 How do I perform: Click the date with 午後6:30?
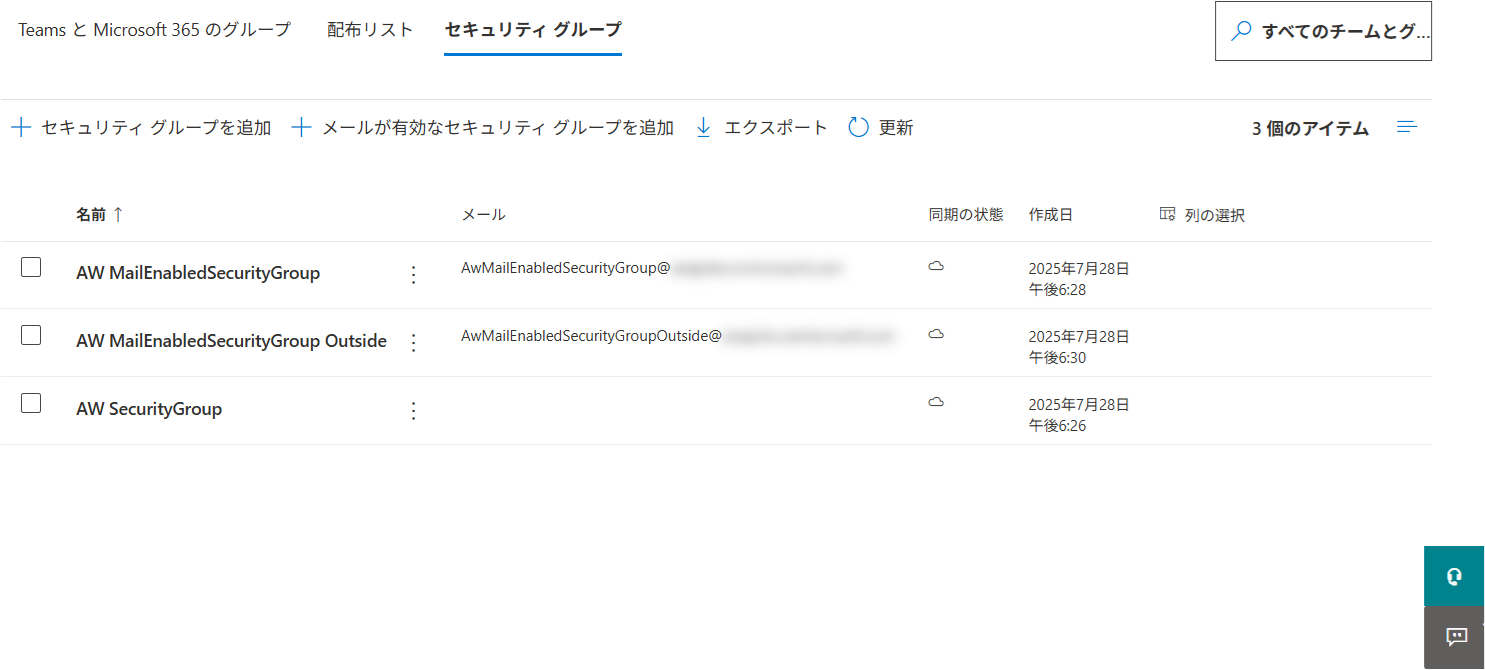point(1079,347)
